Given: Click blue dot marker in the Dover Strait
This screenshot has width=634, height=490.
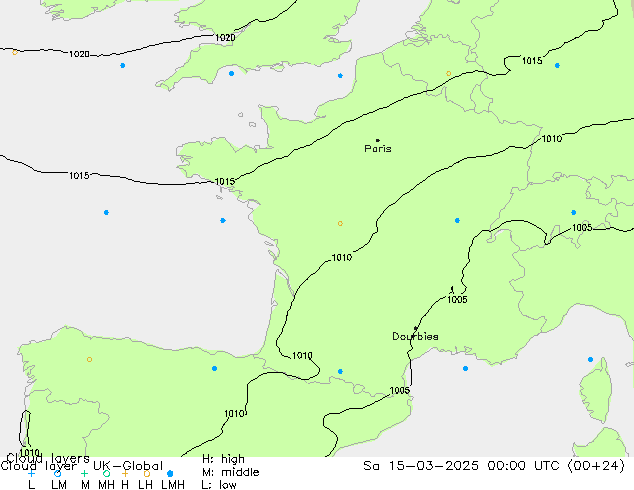Looking at the screenshot, I should (340, 76).
